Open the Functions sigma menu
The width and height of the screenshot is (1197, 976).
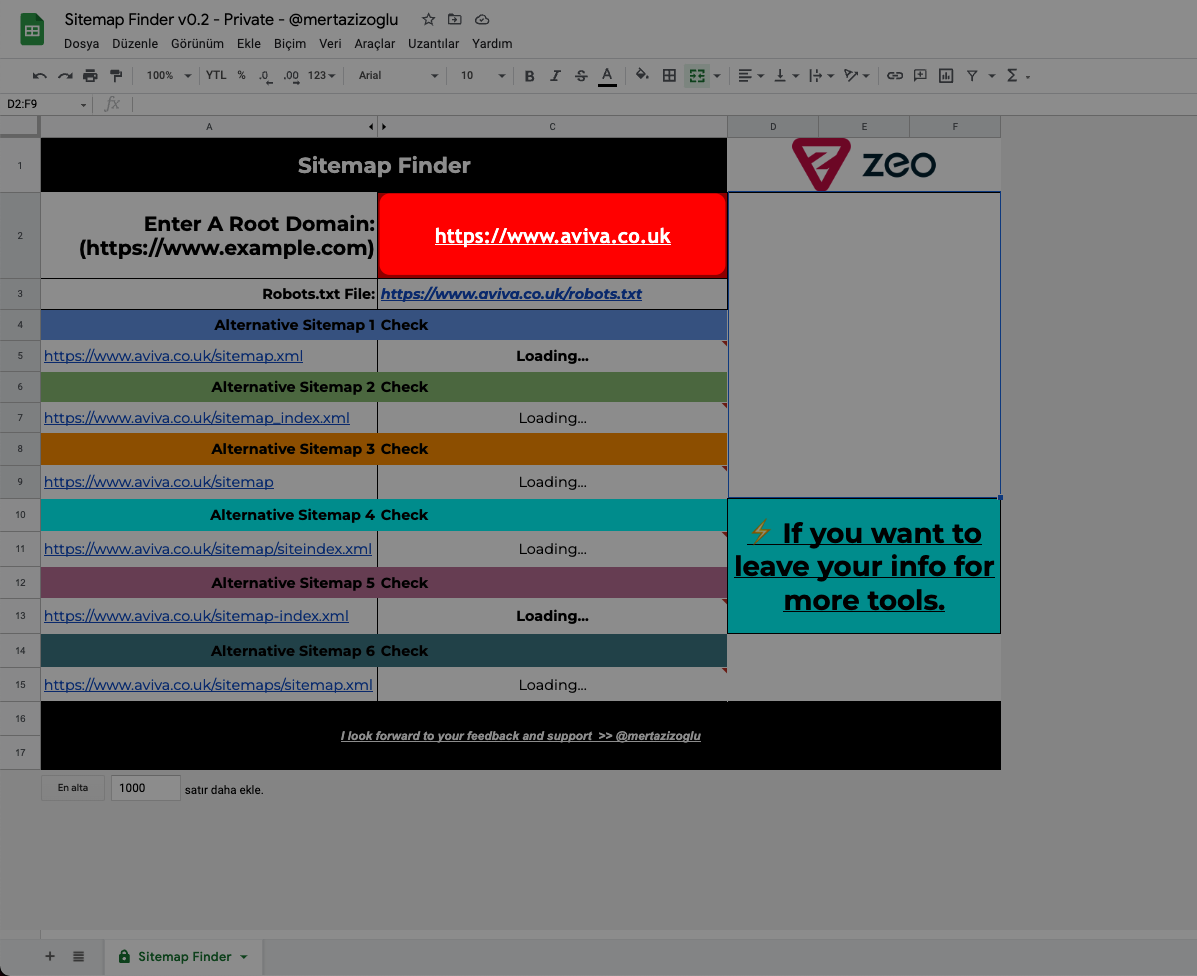point(1018,76)
